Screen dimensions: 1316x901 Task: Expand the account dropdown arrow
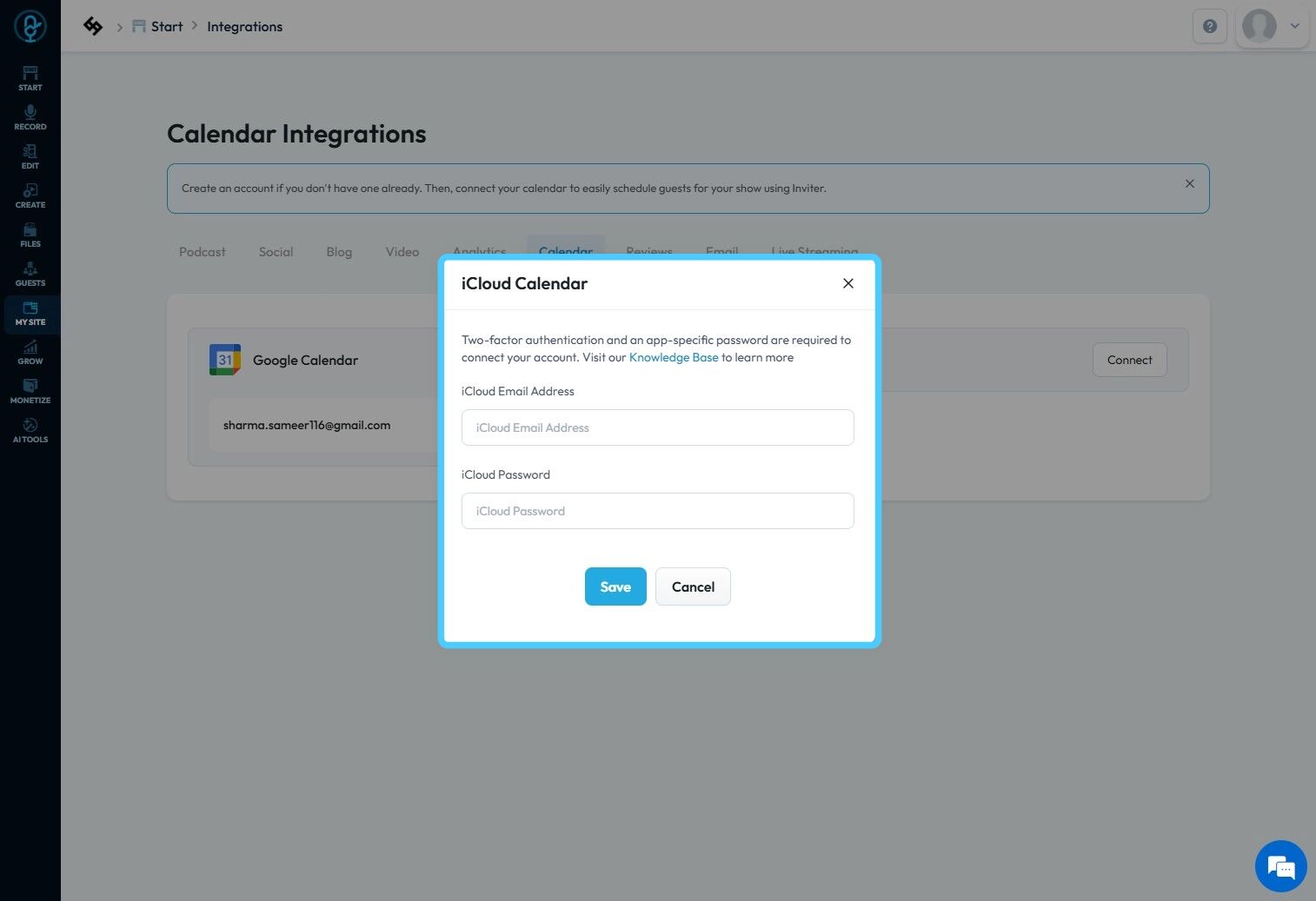click(1294, 26)
